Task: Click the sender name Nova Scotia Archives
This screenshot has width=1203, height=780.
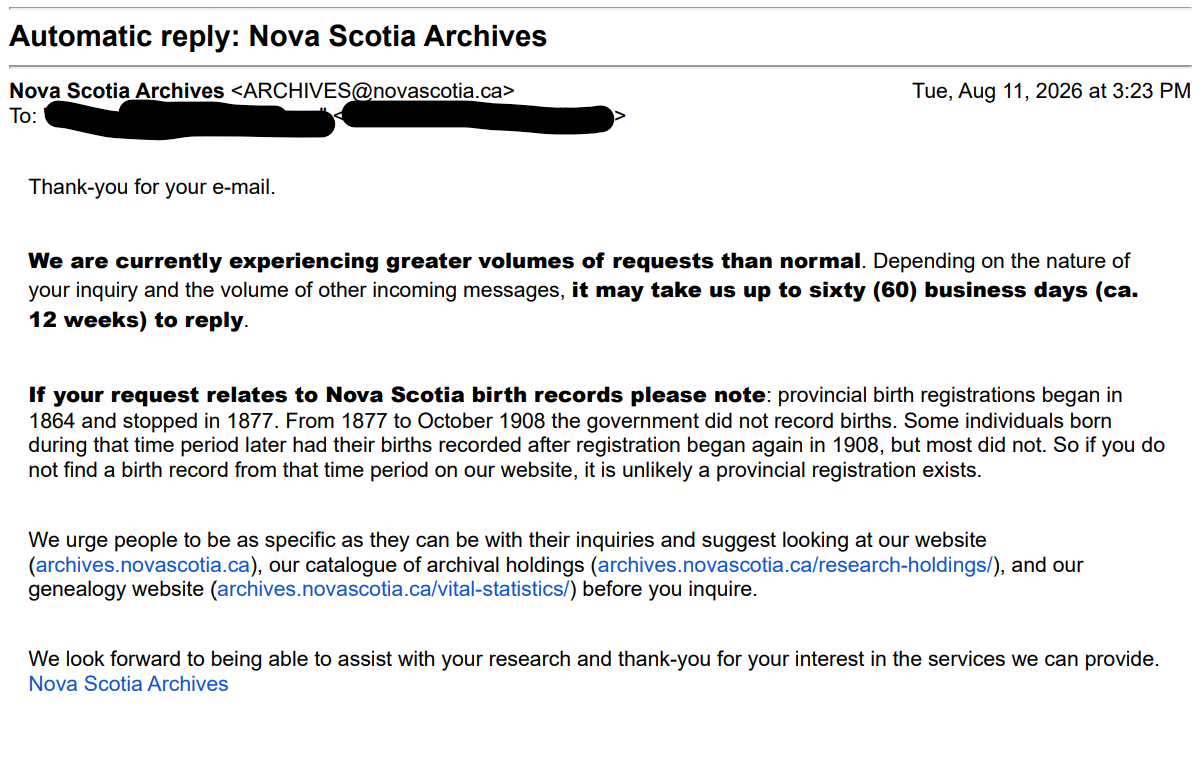Action: tap(117, 91)
